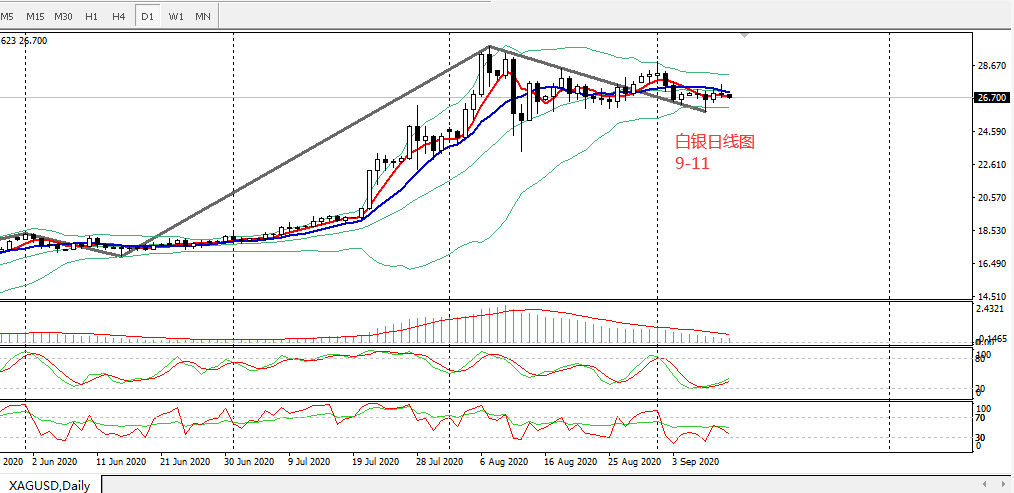Click the chart shift triangle marker
1014x493 pixels.
pos(745,36)
